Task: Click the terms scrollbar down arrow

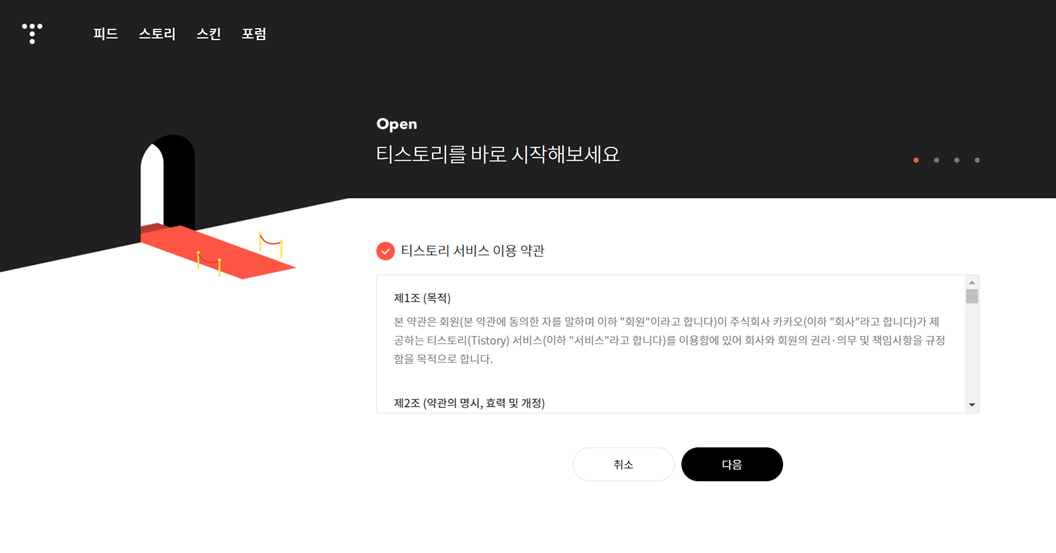Action: (x=972, y=405)
